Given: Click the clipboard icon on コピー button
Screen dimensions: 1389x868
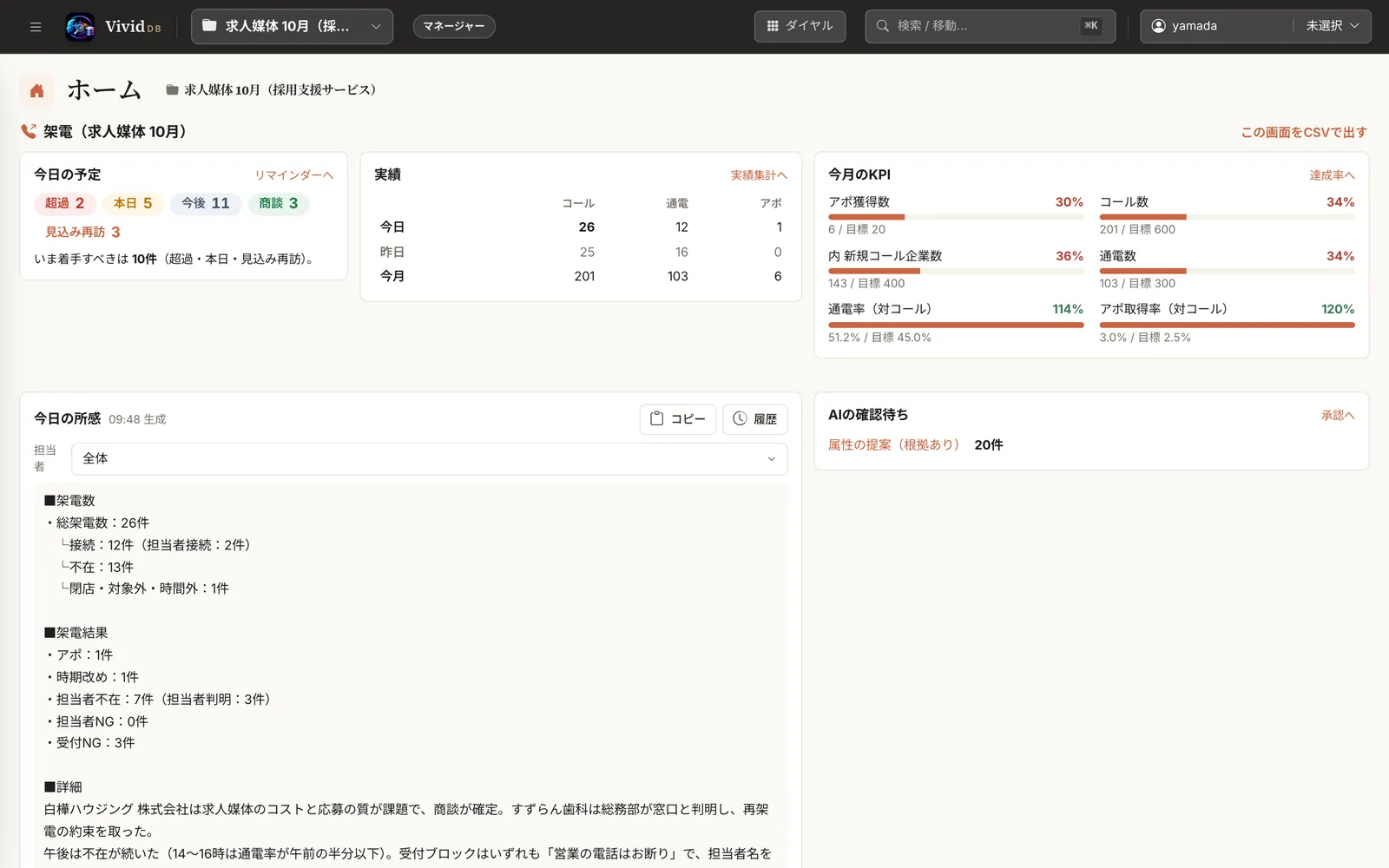Looking at the screenshot, I should pyautogui.click(x=657, y=418).
